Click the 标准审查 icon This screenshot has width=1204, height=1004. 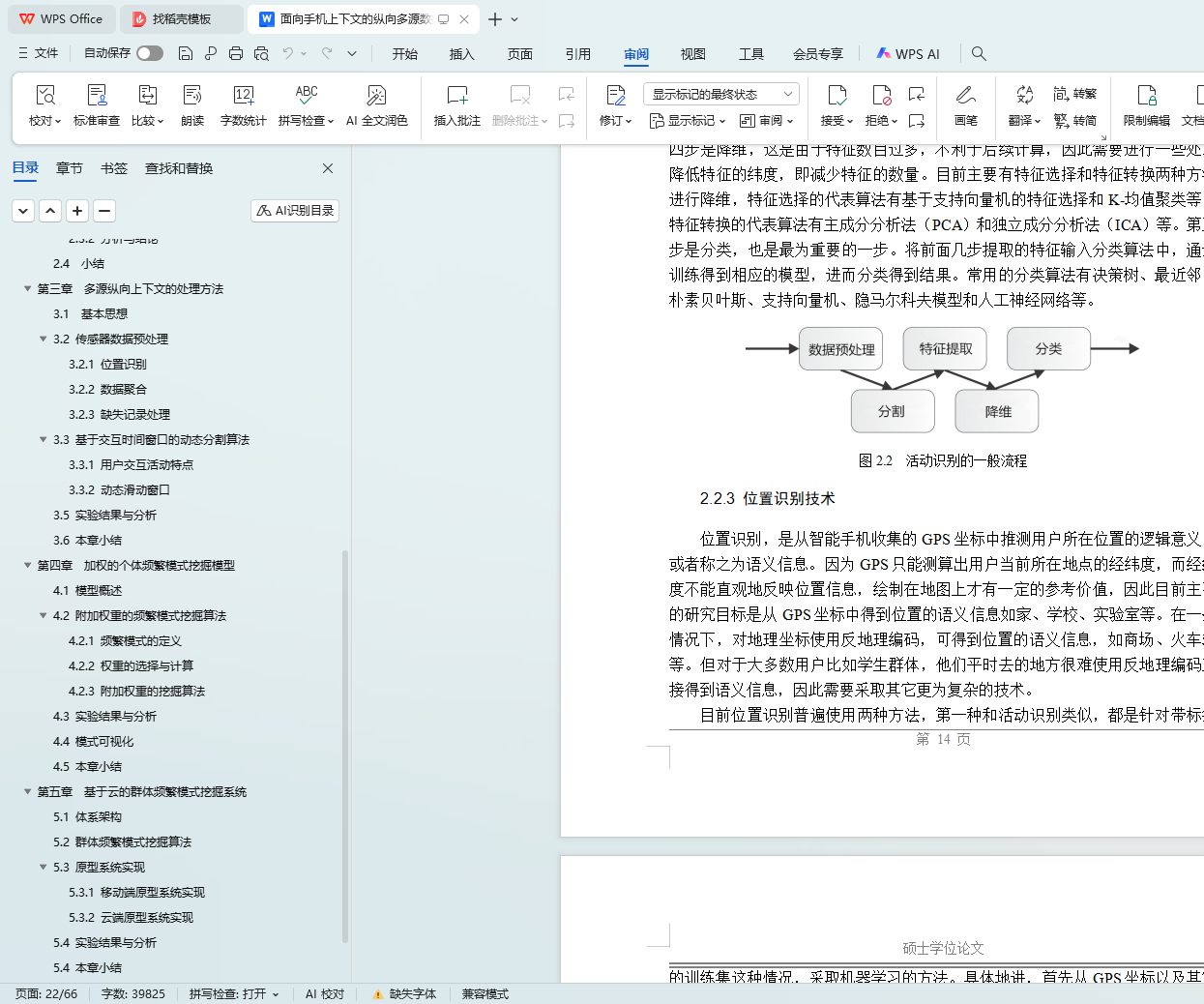coord(97,95)
